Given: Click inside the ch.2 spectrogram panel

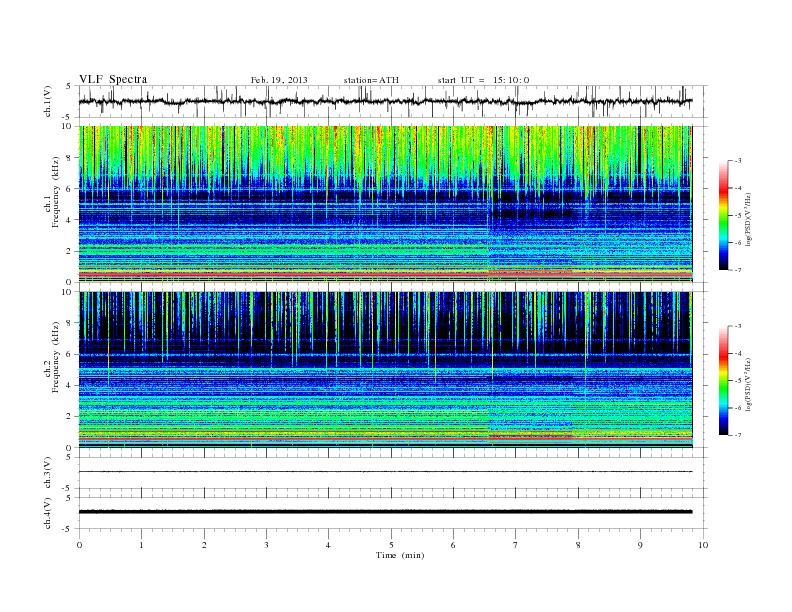Looking at the screenshot, I should tap(385, 370).
